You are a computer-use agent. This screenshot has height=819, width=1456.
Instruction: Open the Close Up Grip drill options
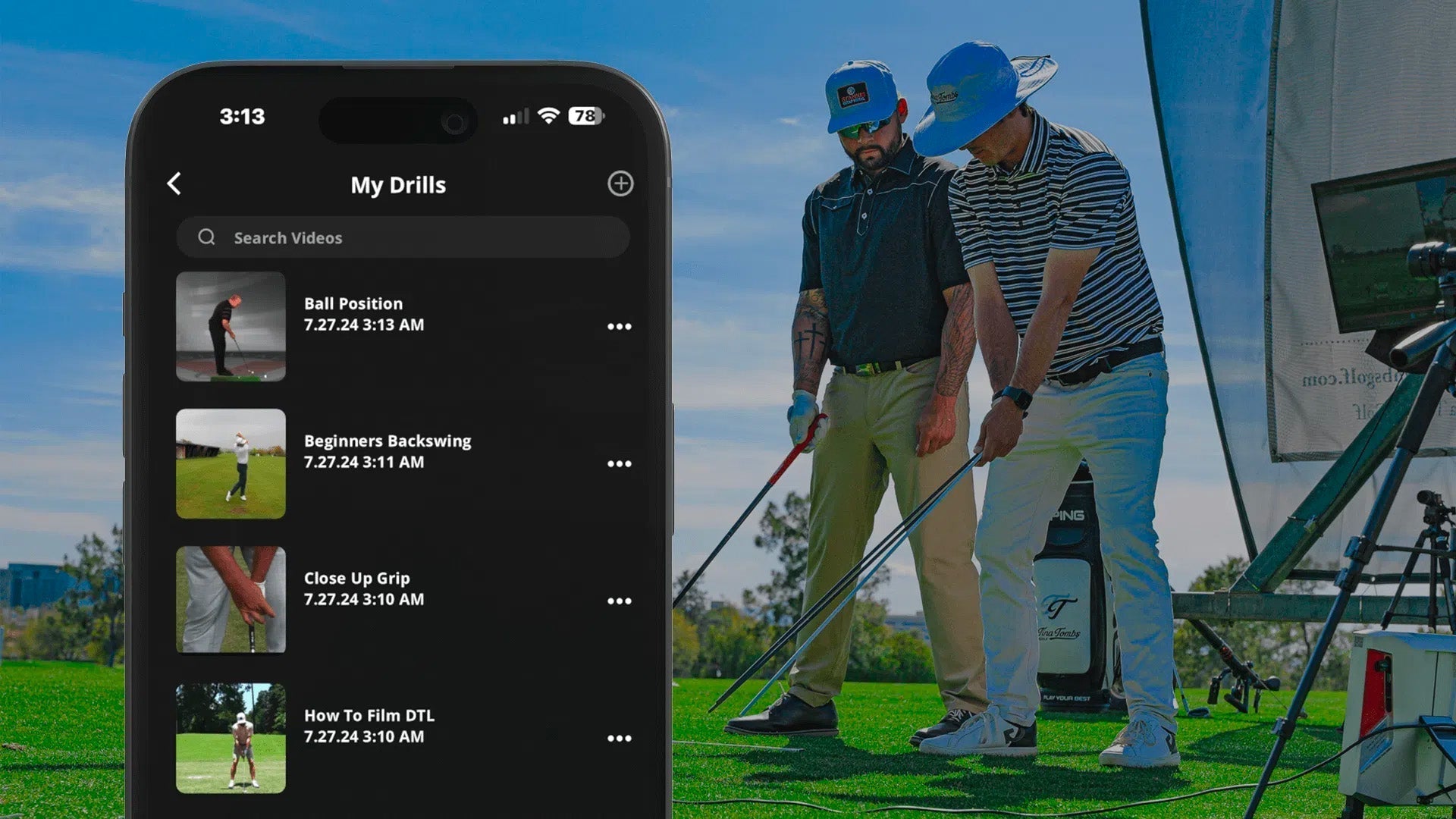coord(619,600)
